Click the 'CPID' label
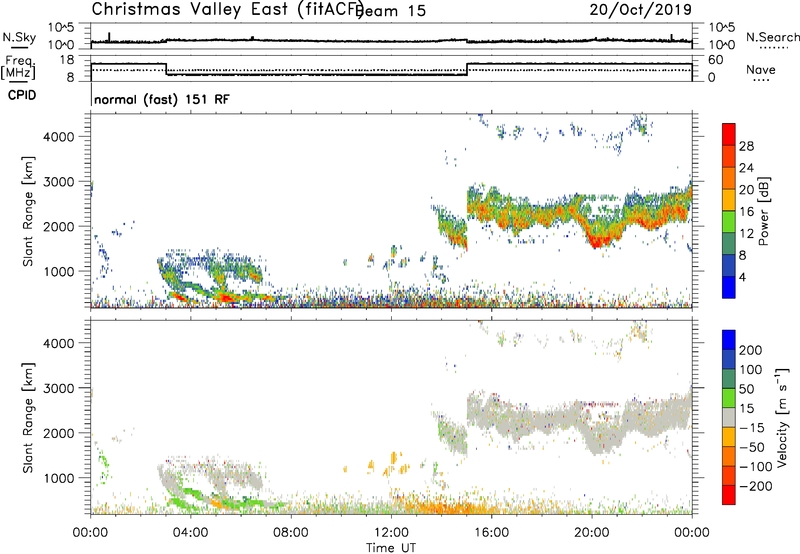Screen dimensions: 800x554 [22, 95]
